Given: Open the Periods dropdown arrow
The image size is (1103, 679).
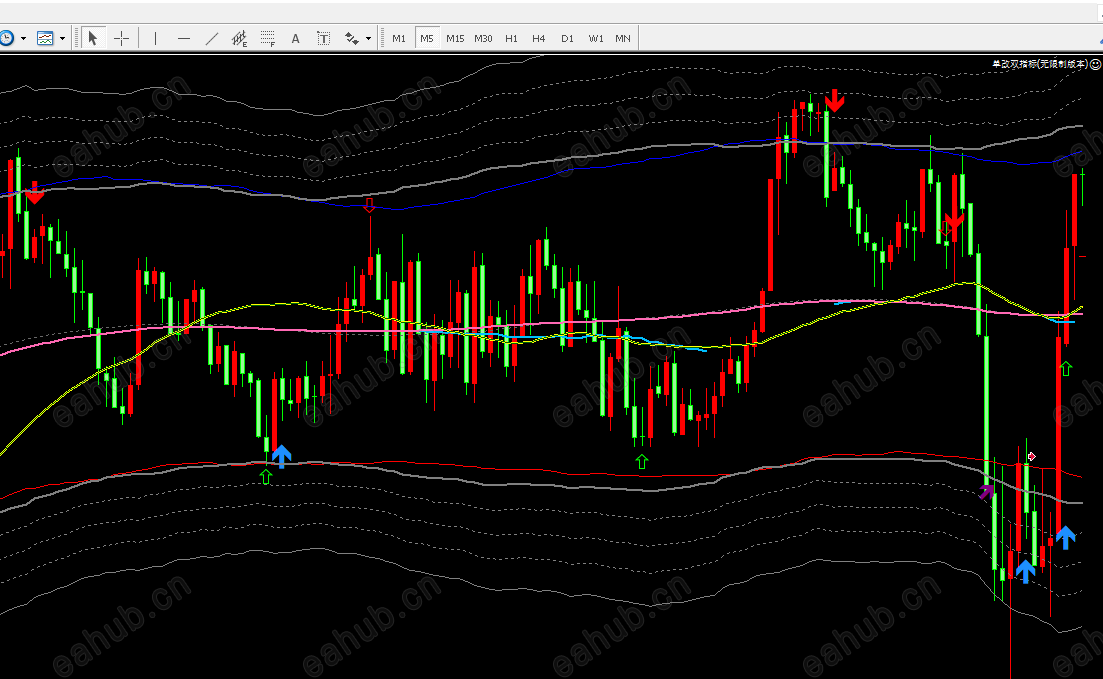Looking at the screenshot, I should point(23,39).
